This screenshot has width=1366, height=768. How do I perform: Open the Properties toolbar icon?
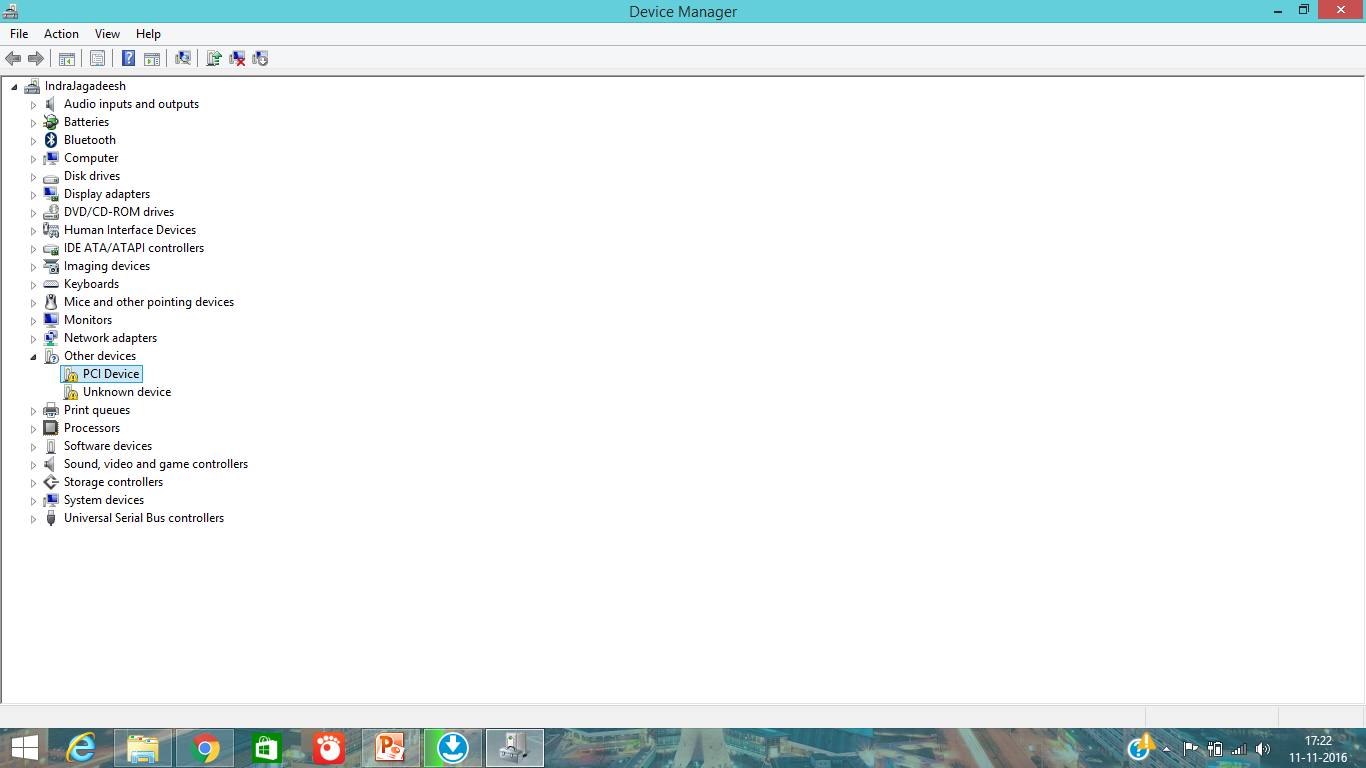tap(97, 58)
